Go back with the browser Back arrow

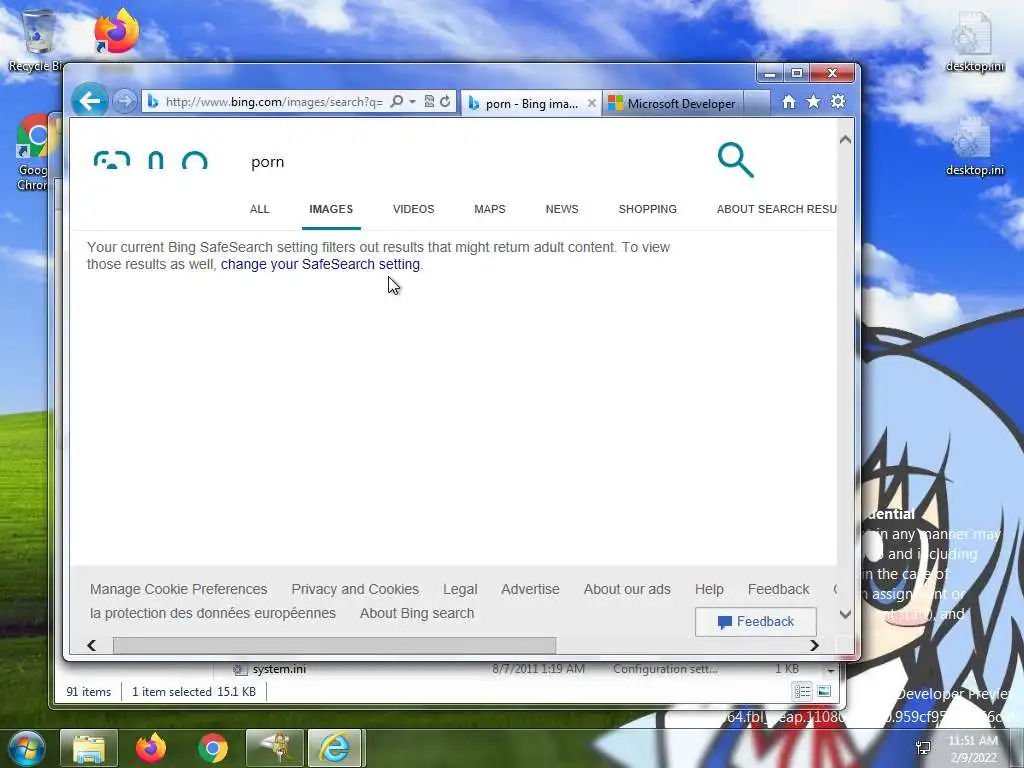click(x=89, y=101)
